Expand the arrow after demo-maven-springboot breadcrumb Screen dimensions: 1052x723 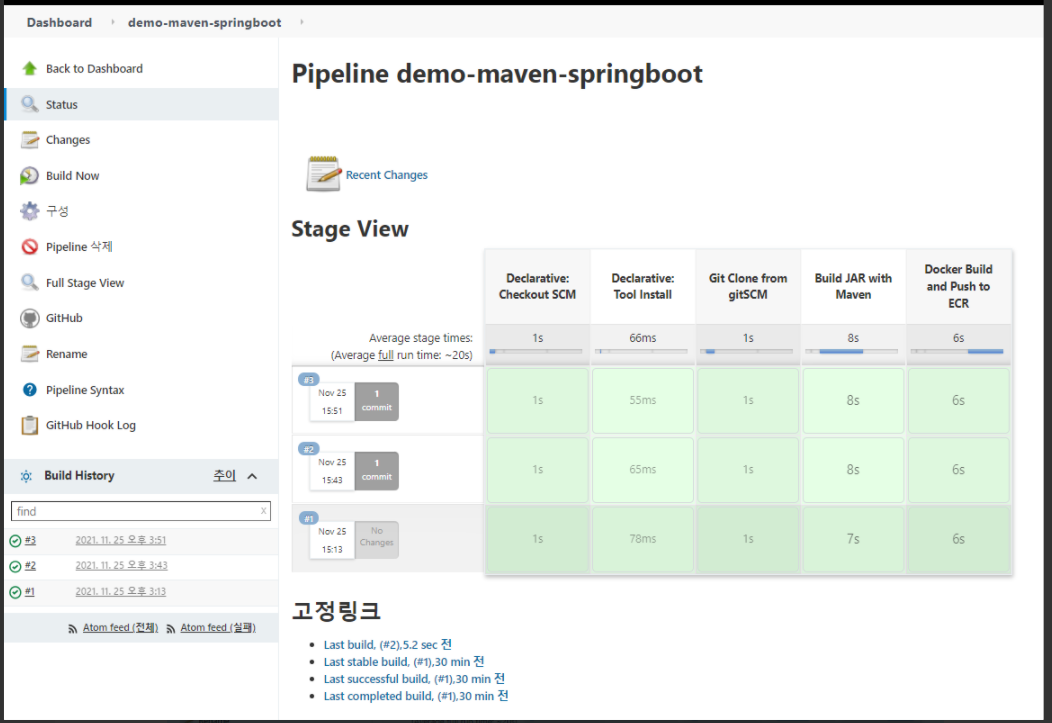coord(302,22)
